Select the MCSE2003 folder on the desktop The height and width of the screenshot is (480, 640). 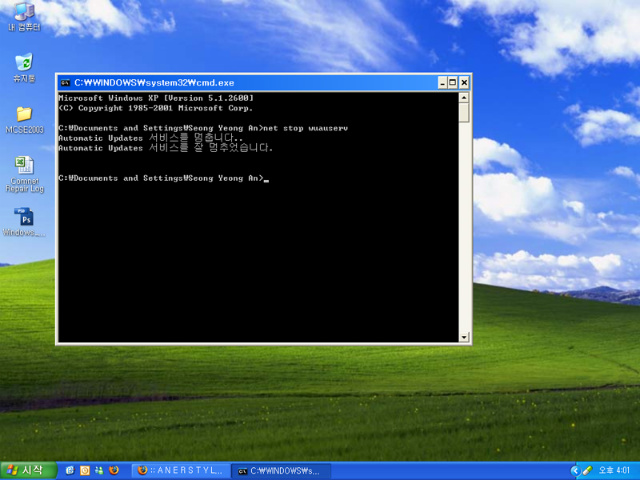(24, 120)
